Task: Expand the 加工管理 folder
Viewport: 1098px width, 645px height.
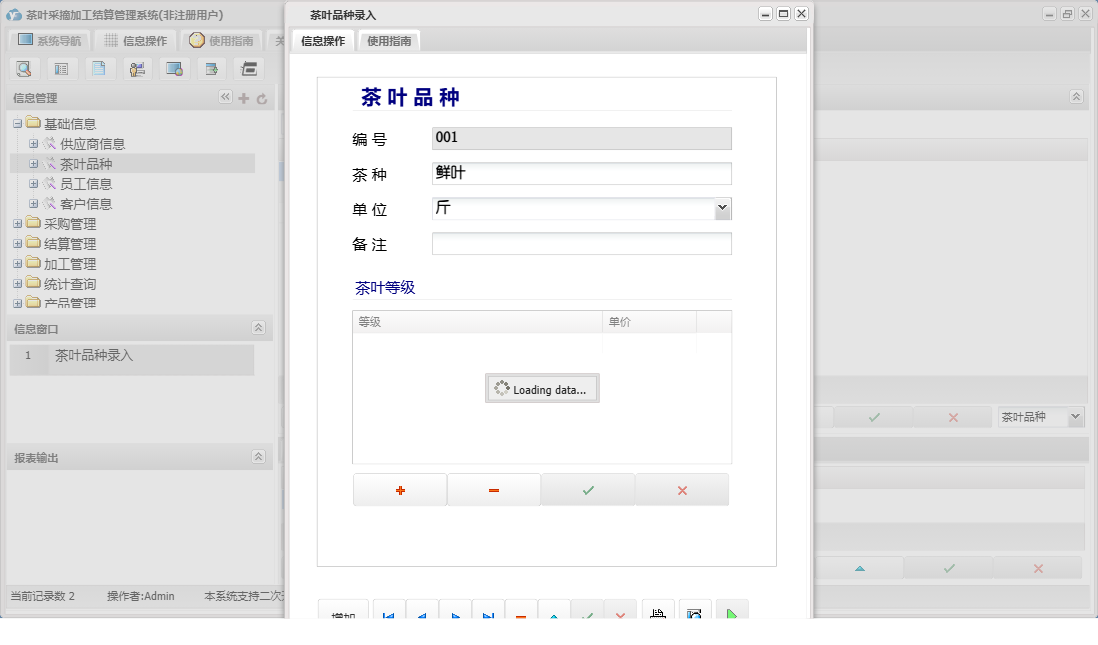Action: point(18,264)
